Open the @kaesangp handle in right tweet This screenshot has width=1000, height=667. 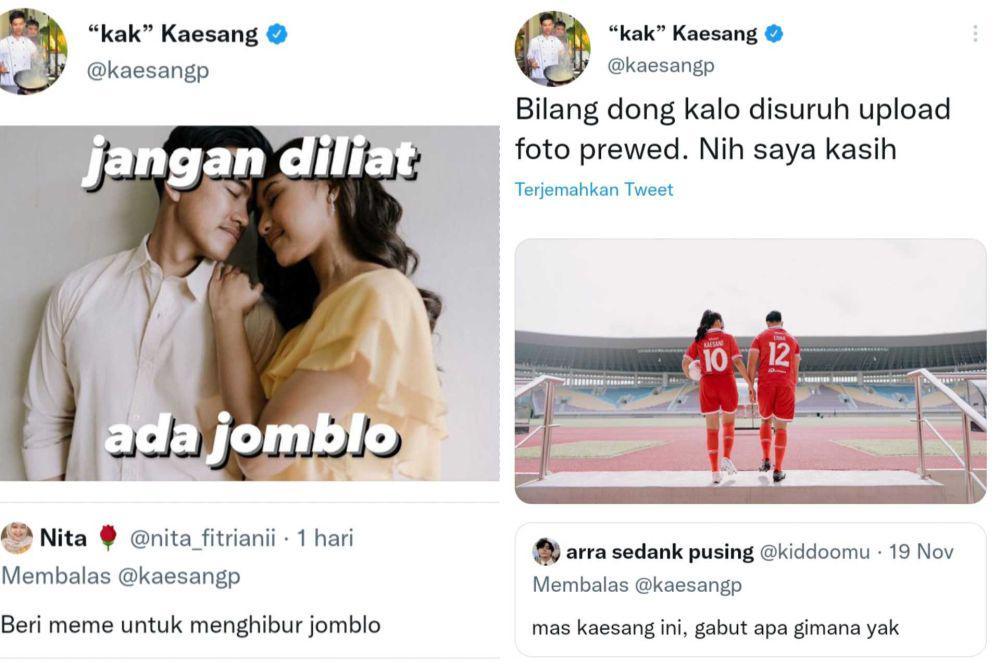tap(661, 65)
